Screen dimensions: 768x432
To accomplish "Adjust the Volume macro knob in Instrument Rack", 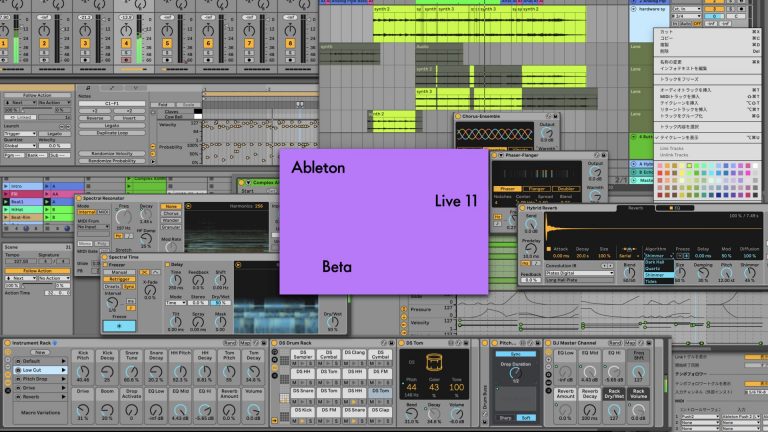I will tap(253, 409).
